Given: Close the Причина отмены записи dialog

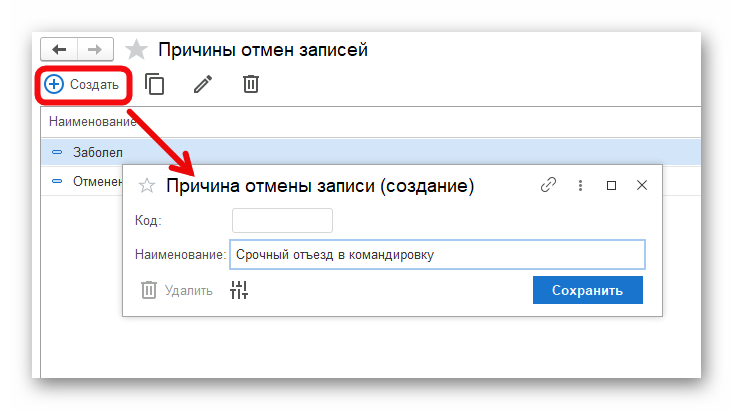Looking at the screenshot, I should [642, 185].
